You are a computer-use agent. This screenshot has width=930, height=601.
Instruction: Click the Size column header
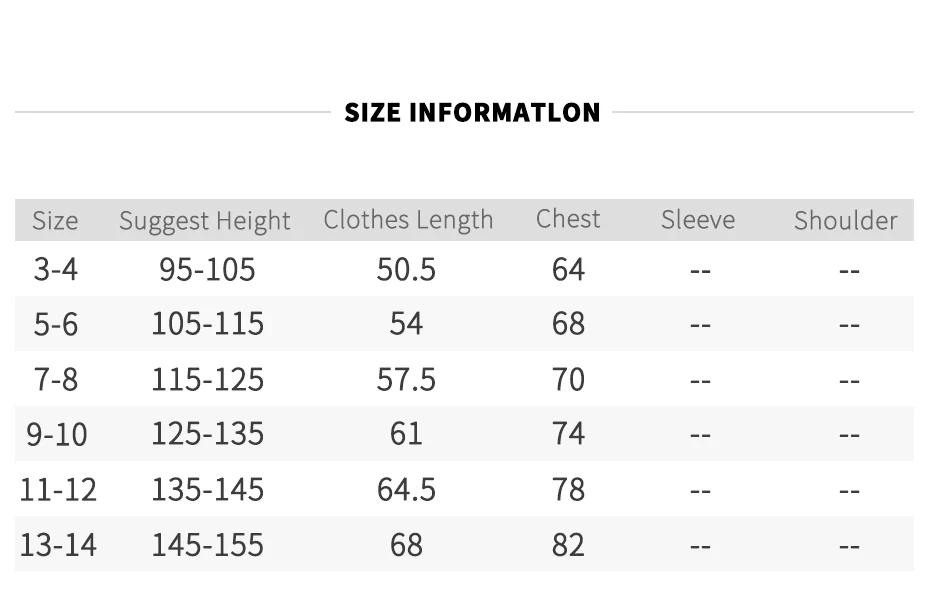(55, 221)
